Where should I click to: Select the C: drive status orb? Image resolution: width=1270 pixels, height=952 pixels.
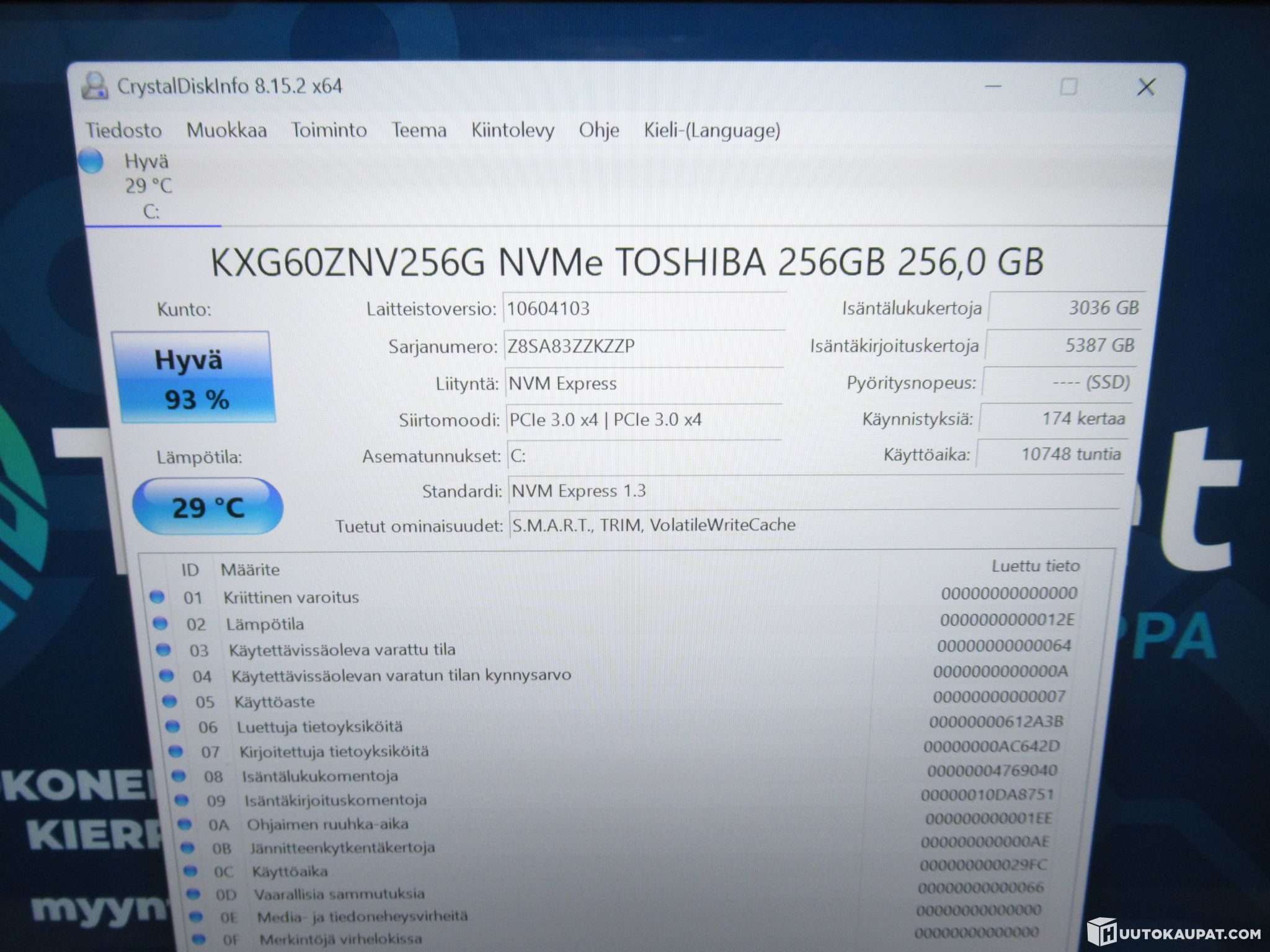(x=91, y=161)
